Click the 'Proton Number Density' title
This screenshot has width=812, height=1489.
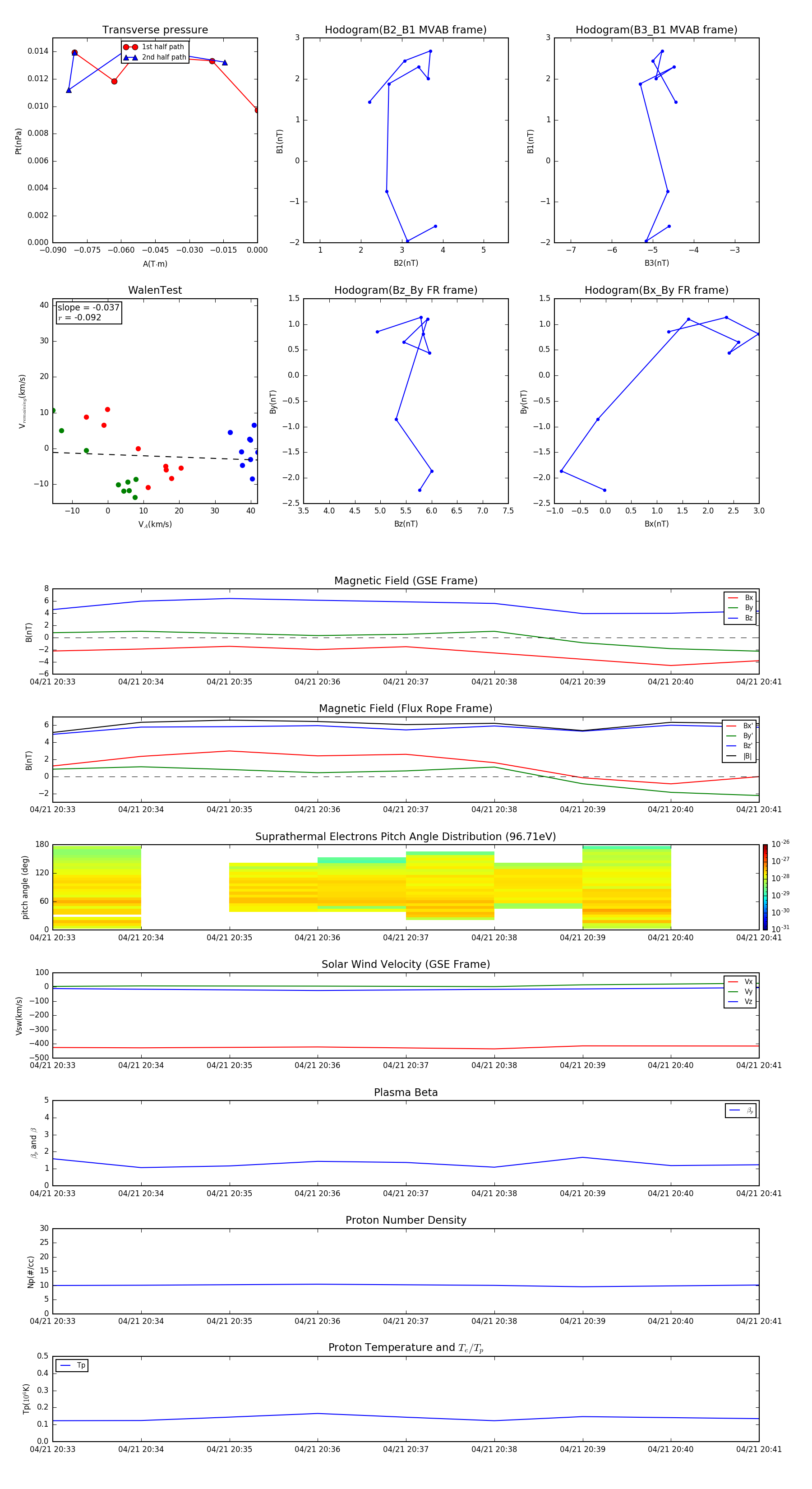point(406,1220)
